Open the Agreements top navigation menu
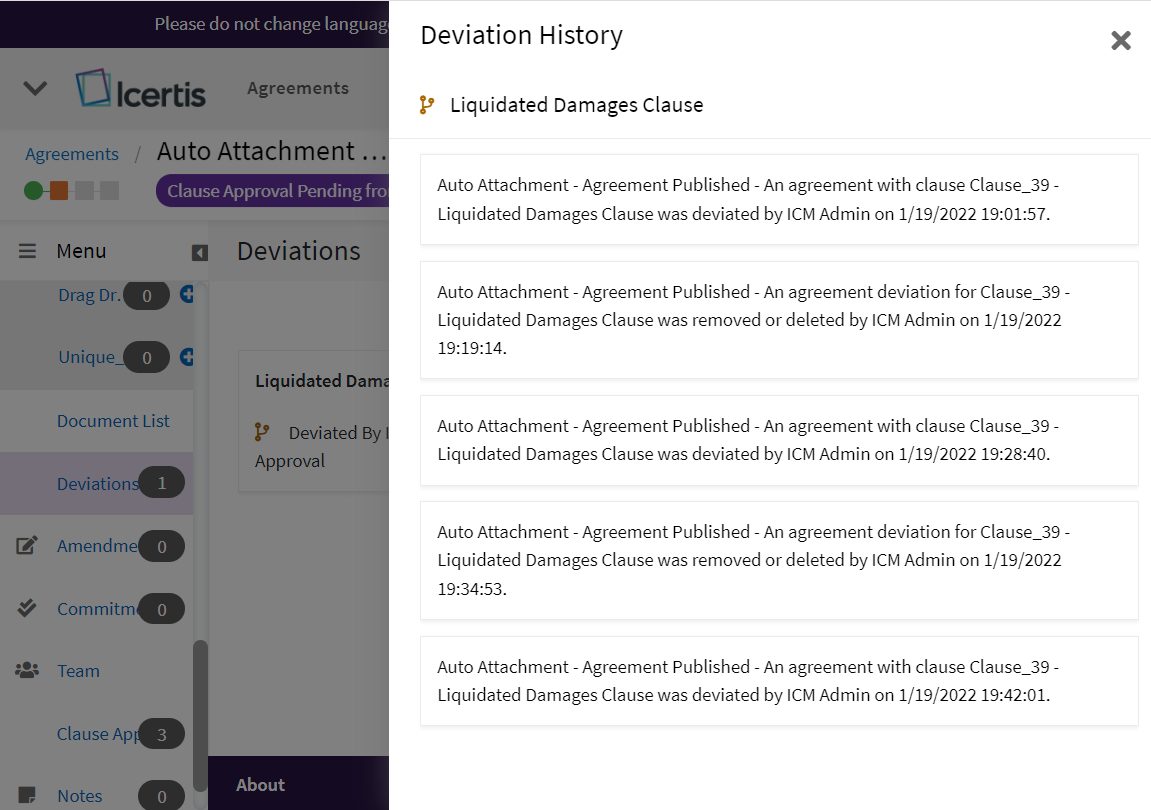Viewport: 1151px width, 810px height. 297,88
